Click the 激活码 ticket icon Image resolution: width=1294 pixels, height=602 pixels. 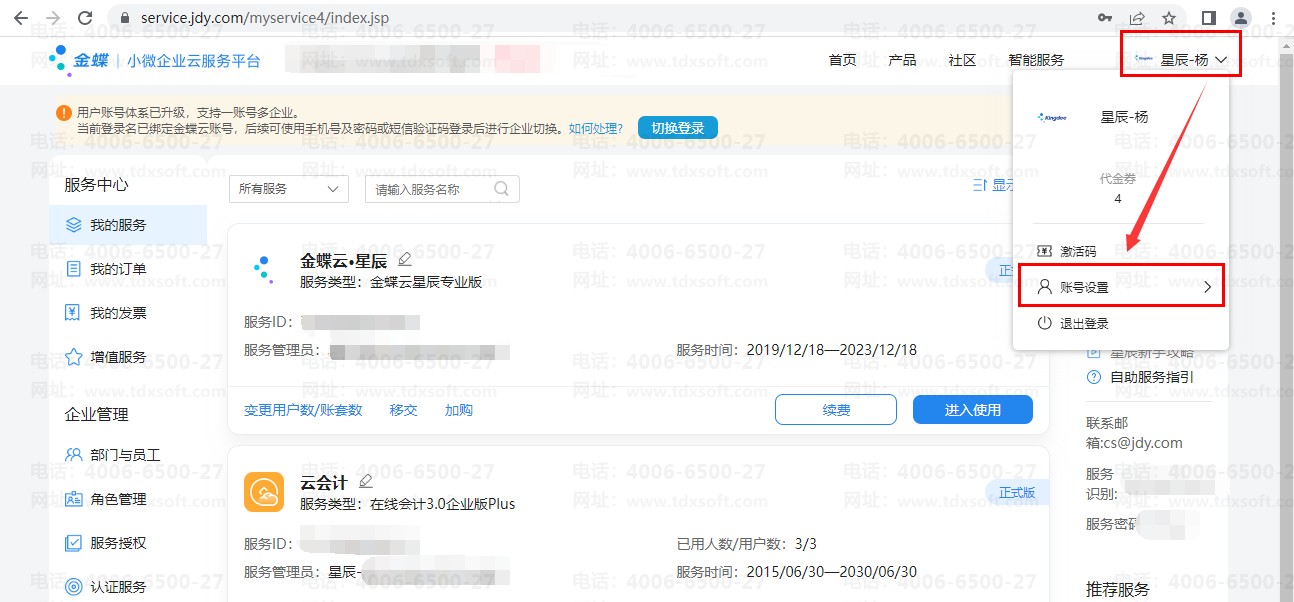(1044, 251)
